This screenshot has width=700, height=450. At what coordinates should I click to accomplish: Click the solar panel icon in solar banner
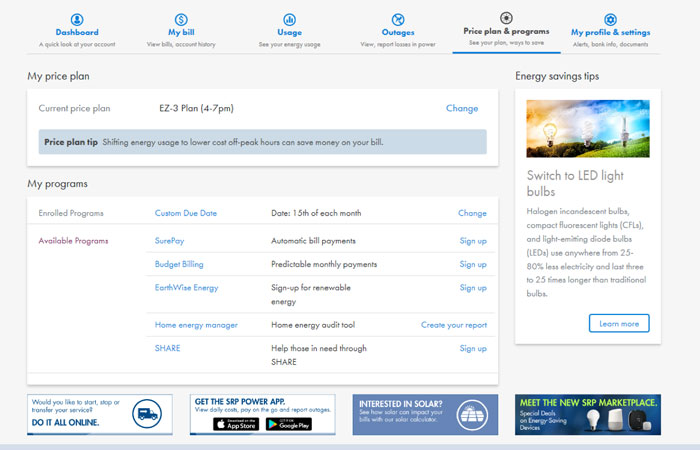coord(472,415)
